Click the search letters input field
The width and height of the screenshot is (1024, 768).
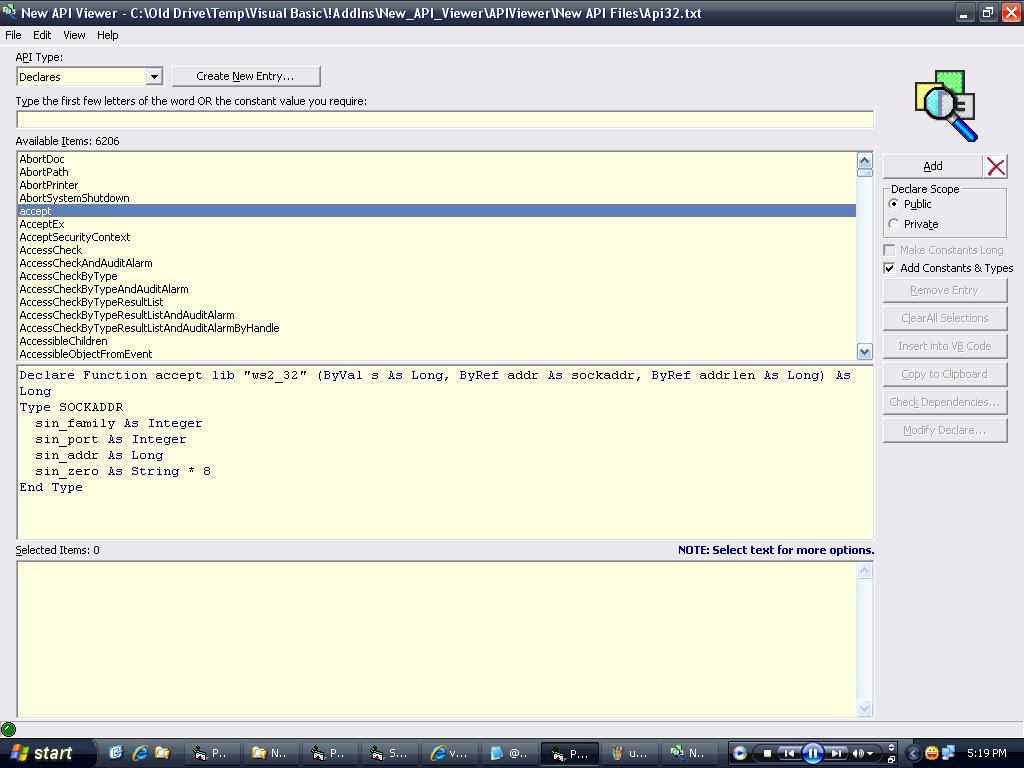coord(444,120)
